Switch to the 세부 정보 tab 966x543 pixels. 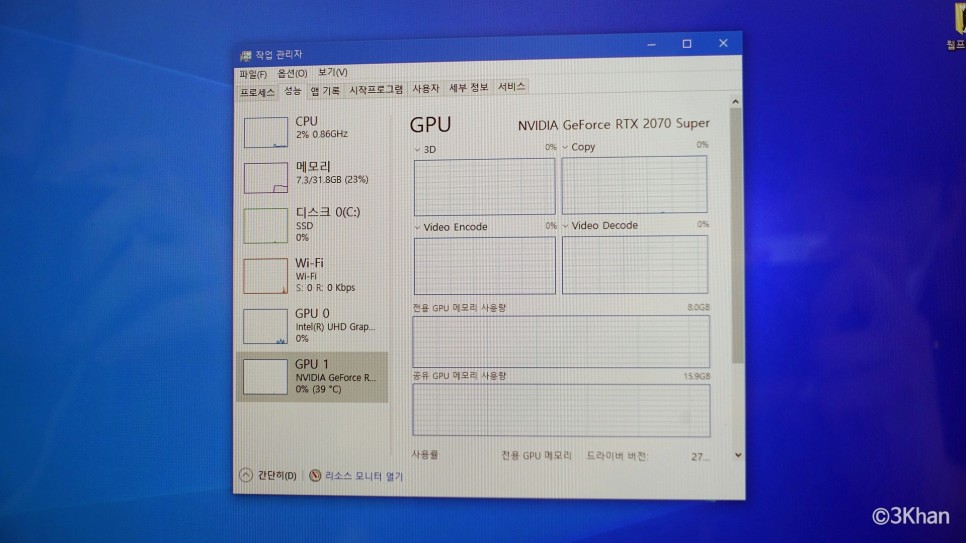468,88
